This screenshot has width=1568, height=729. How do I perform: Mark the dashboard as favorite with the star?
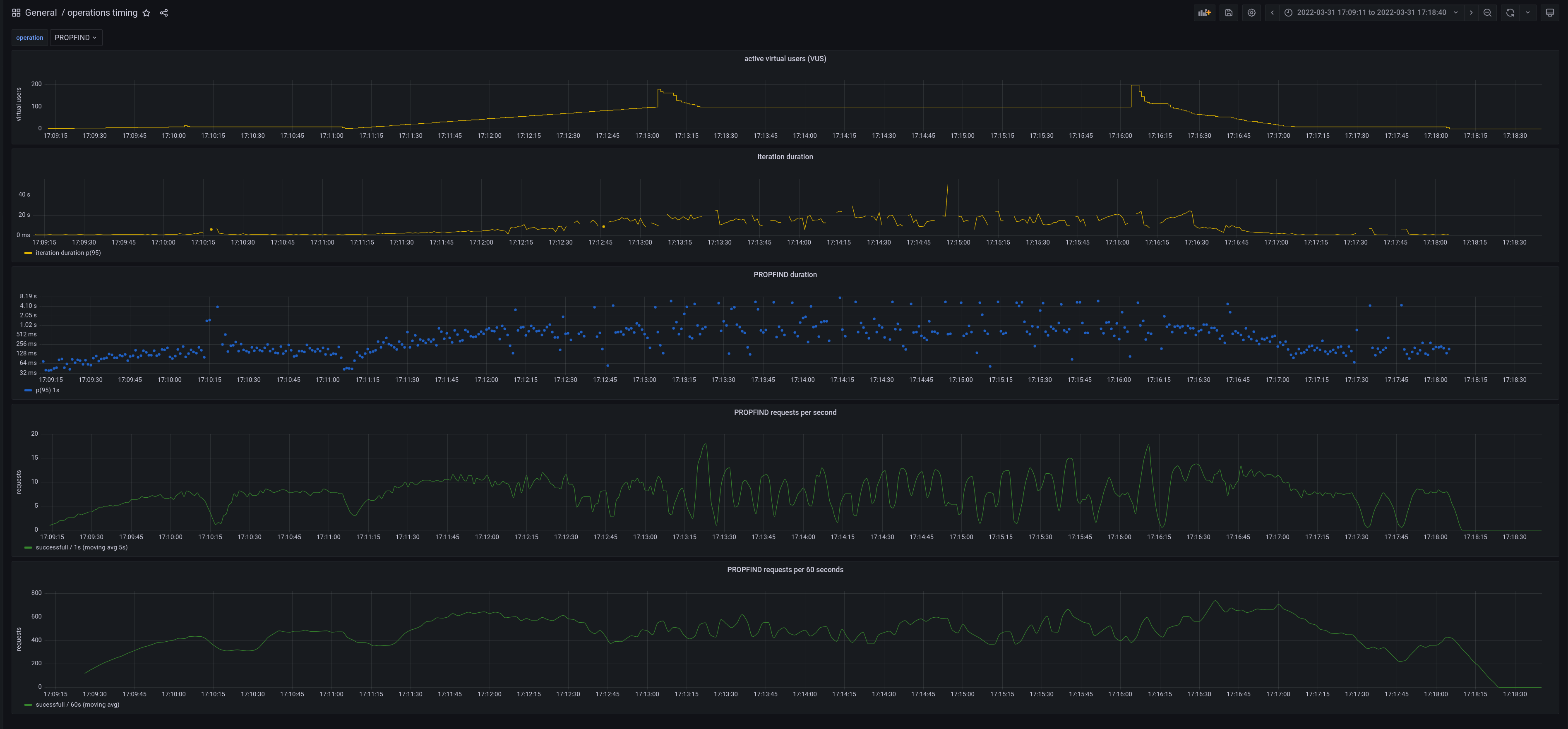146,13
